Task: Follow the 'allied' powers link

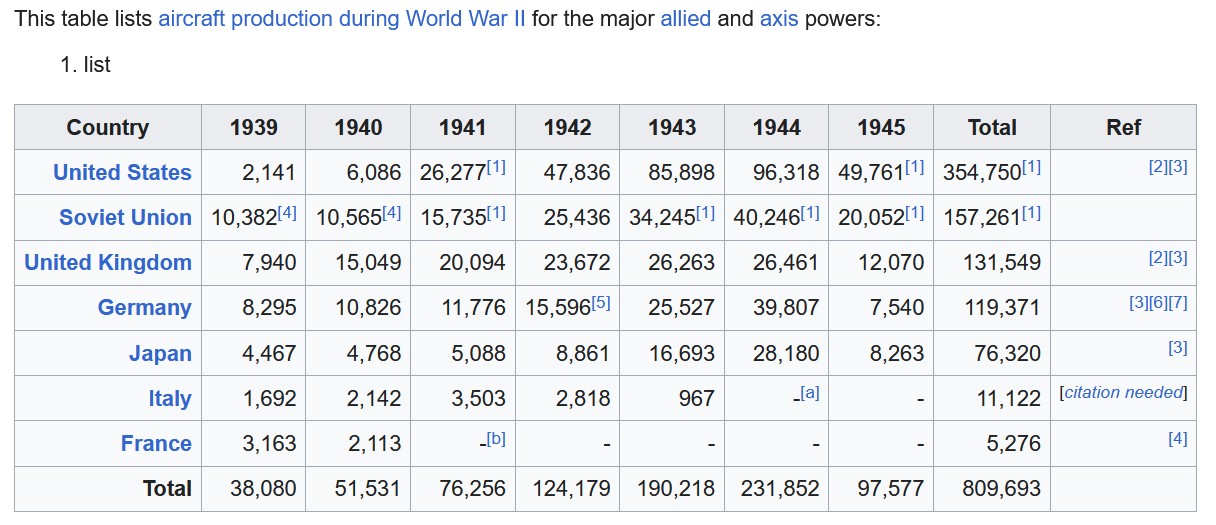Action: (686, 19)
